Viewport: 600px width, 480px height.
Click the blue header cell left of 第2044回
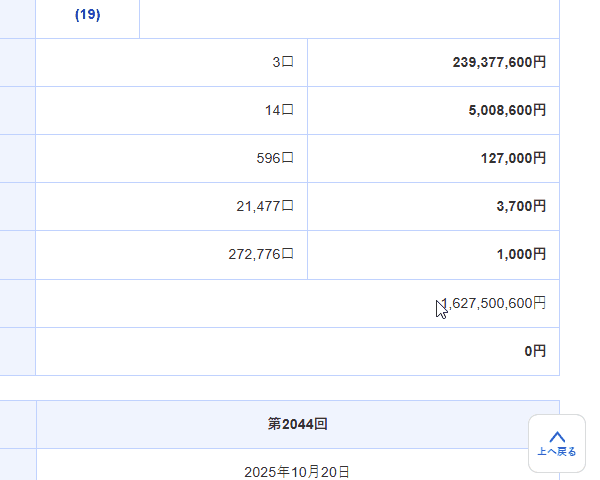pyautogui.click(x=17, y=424)
